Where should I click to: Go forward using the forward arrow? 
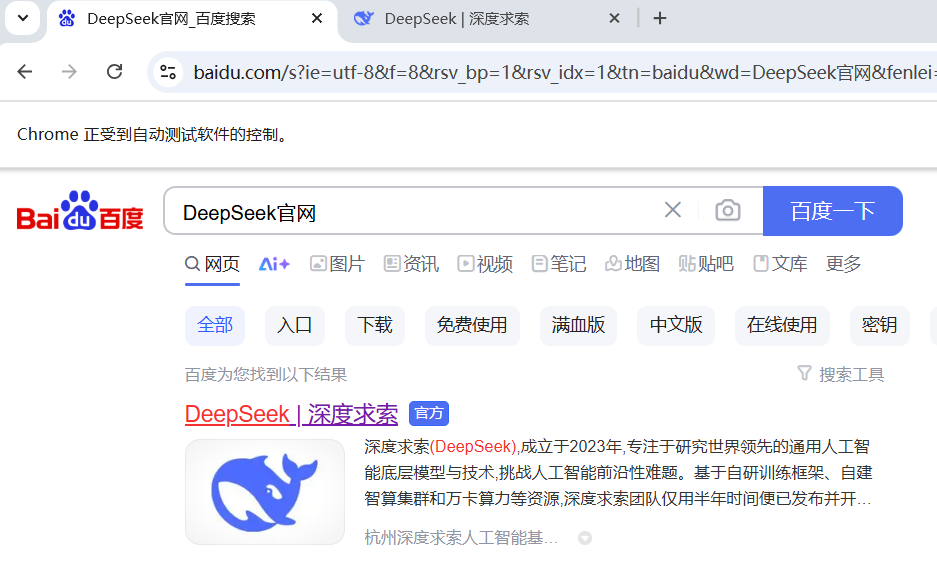(69, 72)
